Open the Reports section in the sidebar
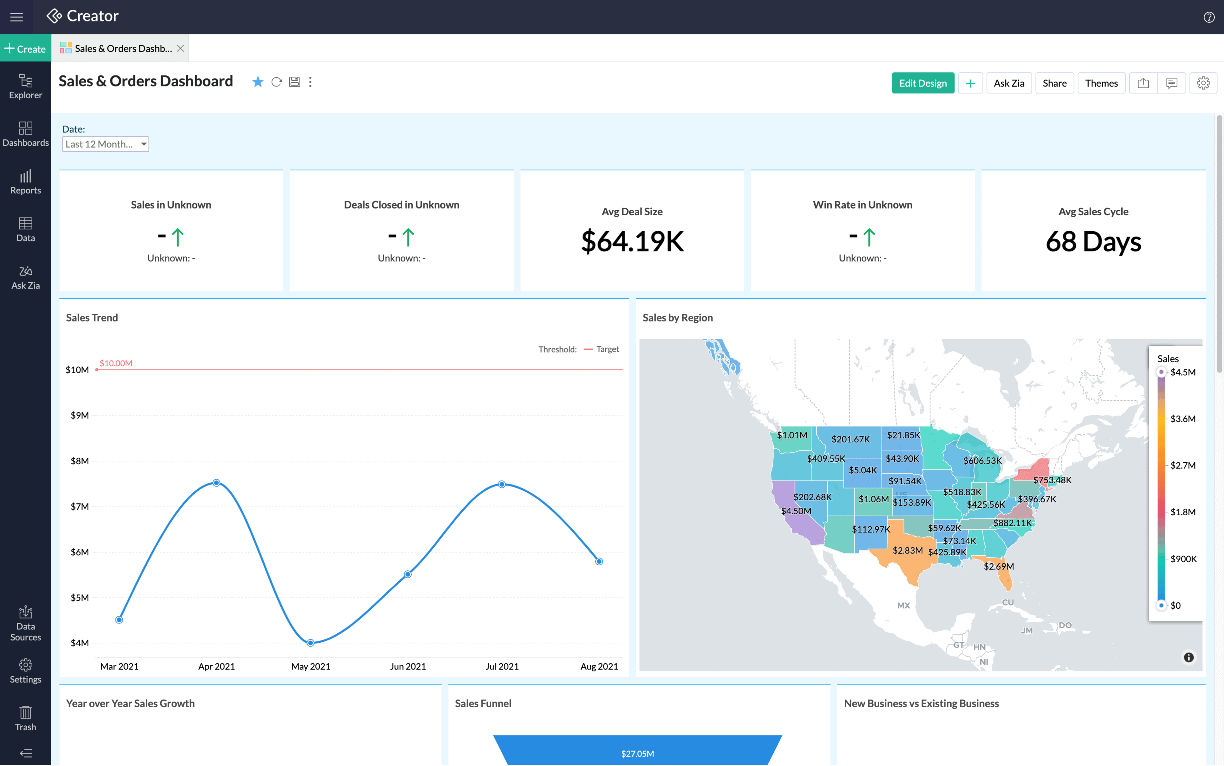Viewport: 1224px width, 766px height. click(x=25, y=183)
